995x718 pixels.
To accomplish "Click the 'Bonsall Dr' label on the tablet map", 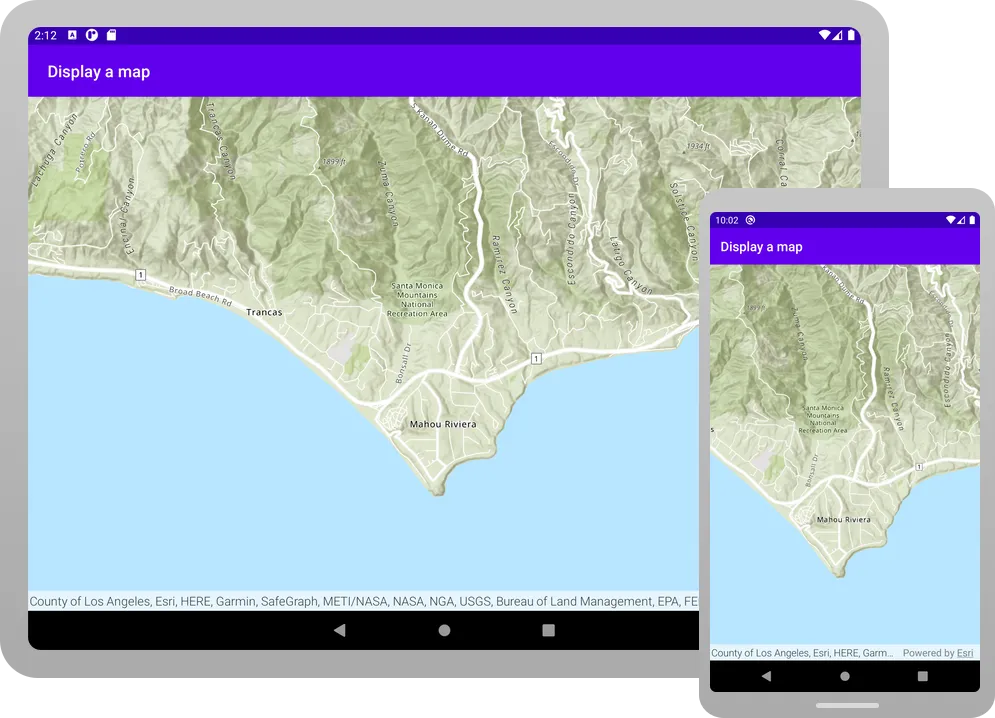I will coord(403,363).
